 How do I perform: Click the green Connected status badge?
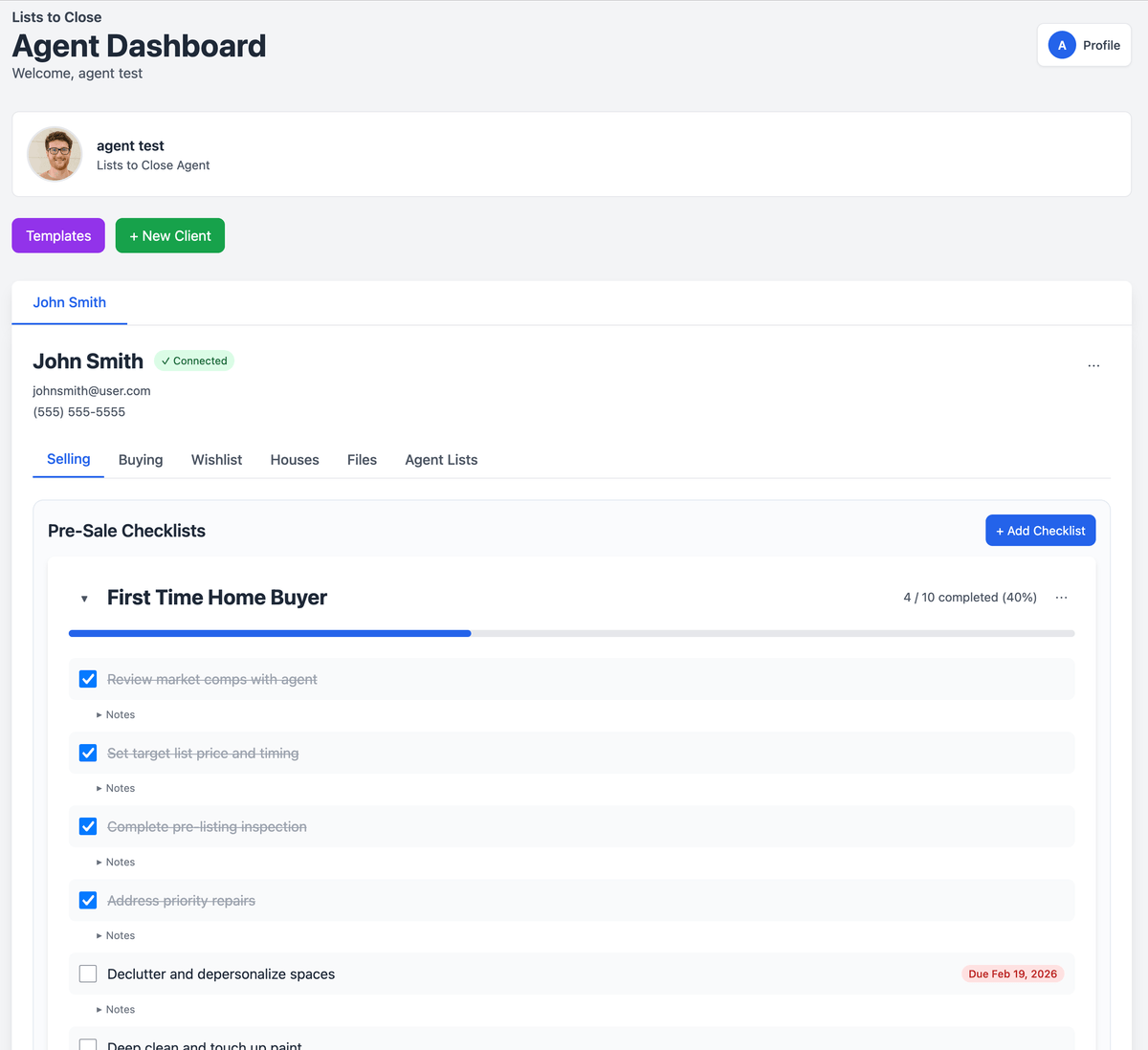tap(194, 361)
